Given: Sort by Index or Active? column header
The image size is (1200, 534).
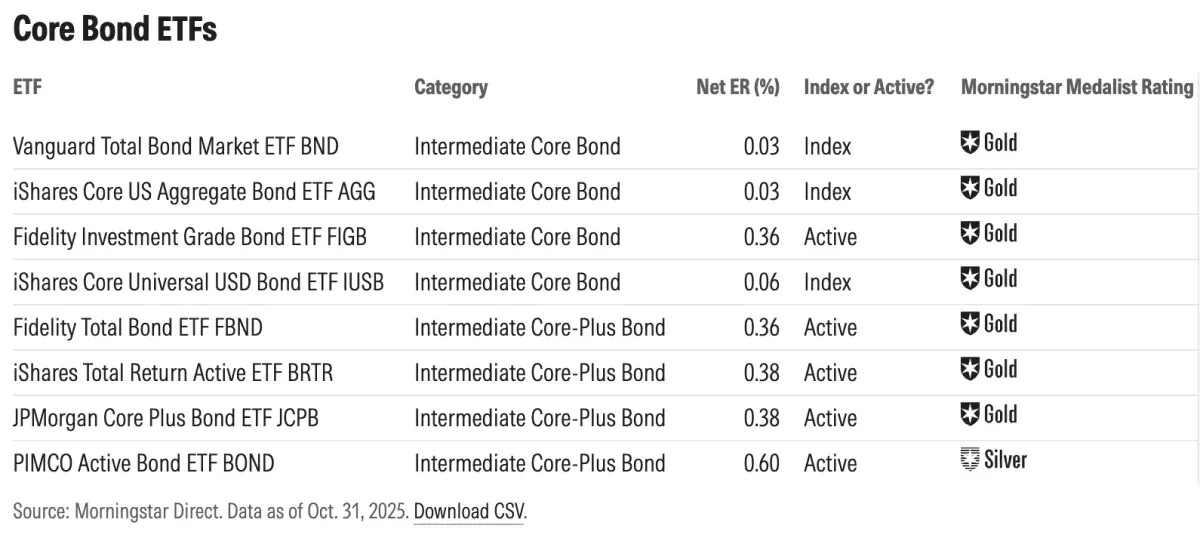Looking at the screenshot, I should click(x=868, y=87).
